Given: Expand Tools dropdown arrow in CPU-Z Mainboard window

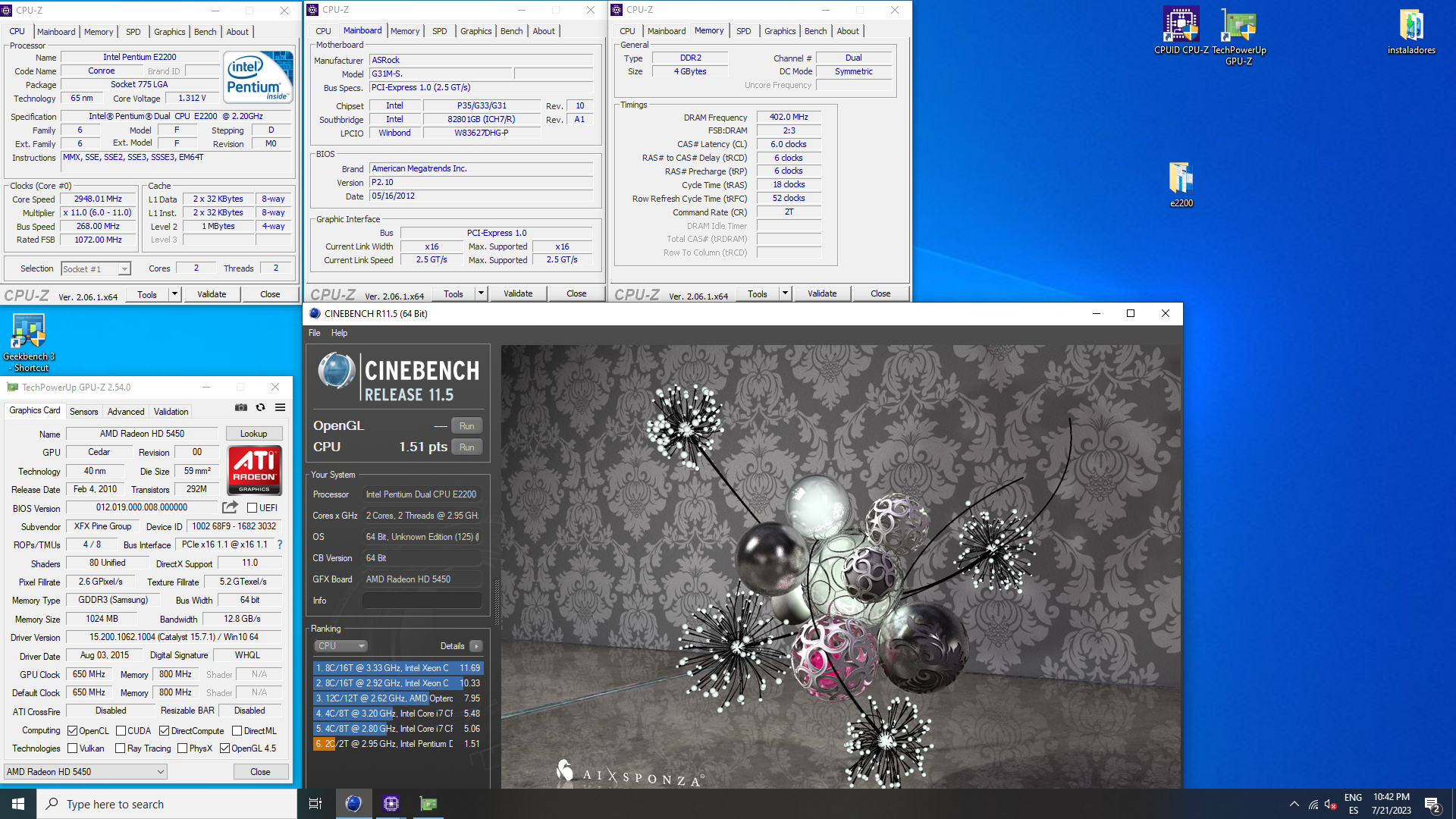Looking at the screenshot, I should pyautogui.click(x=481, y=293).
